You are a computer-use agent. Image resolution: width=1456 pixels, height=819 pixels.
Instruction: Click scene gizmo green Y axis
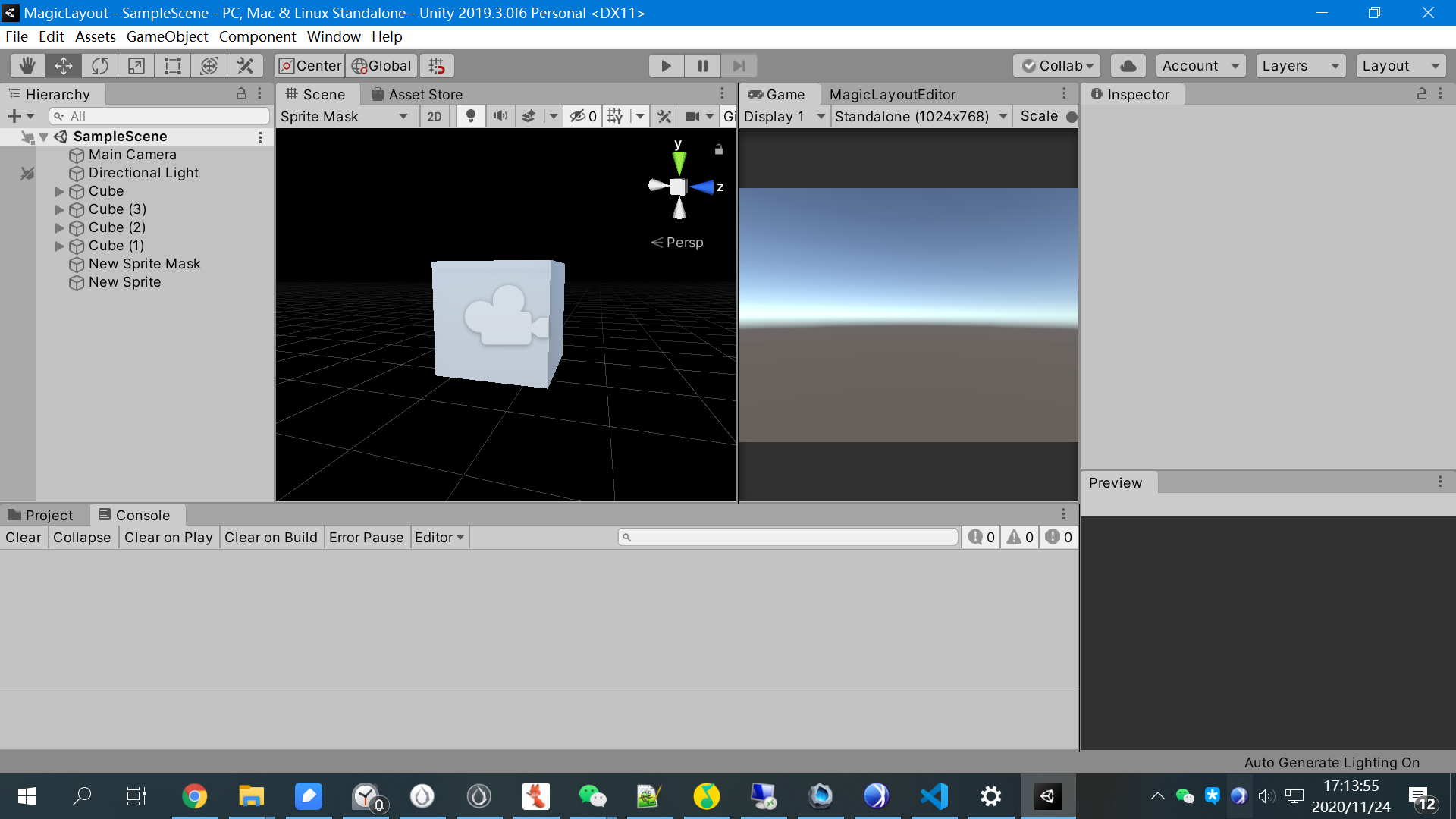[x=679, y=162]
